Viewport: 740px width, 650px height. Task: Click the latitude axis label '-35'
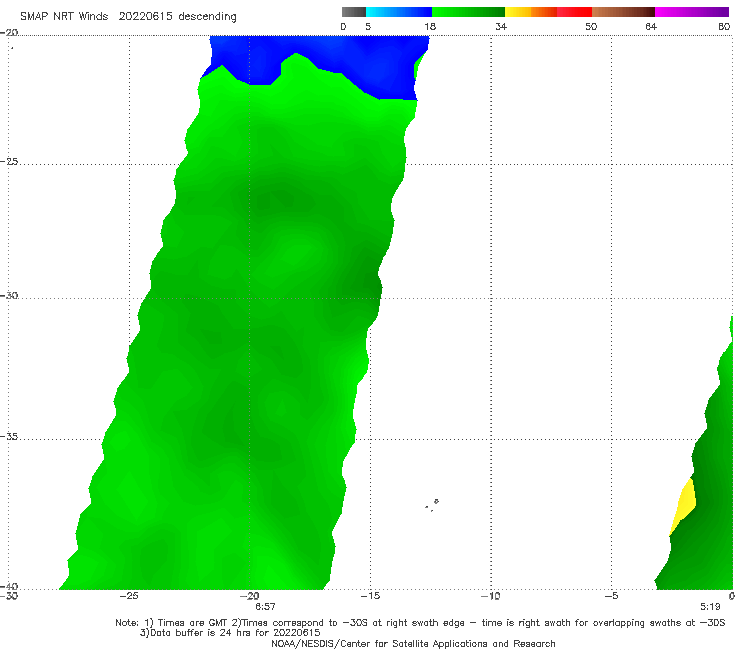[x=9, y=437]
